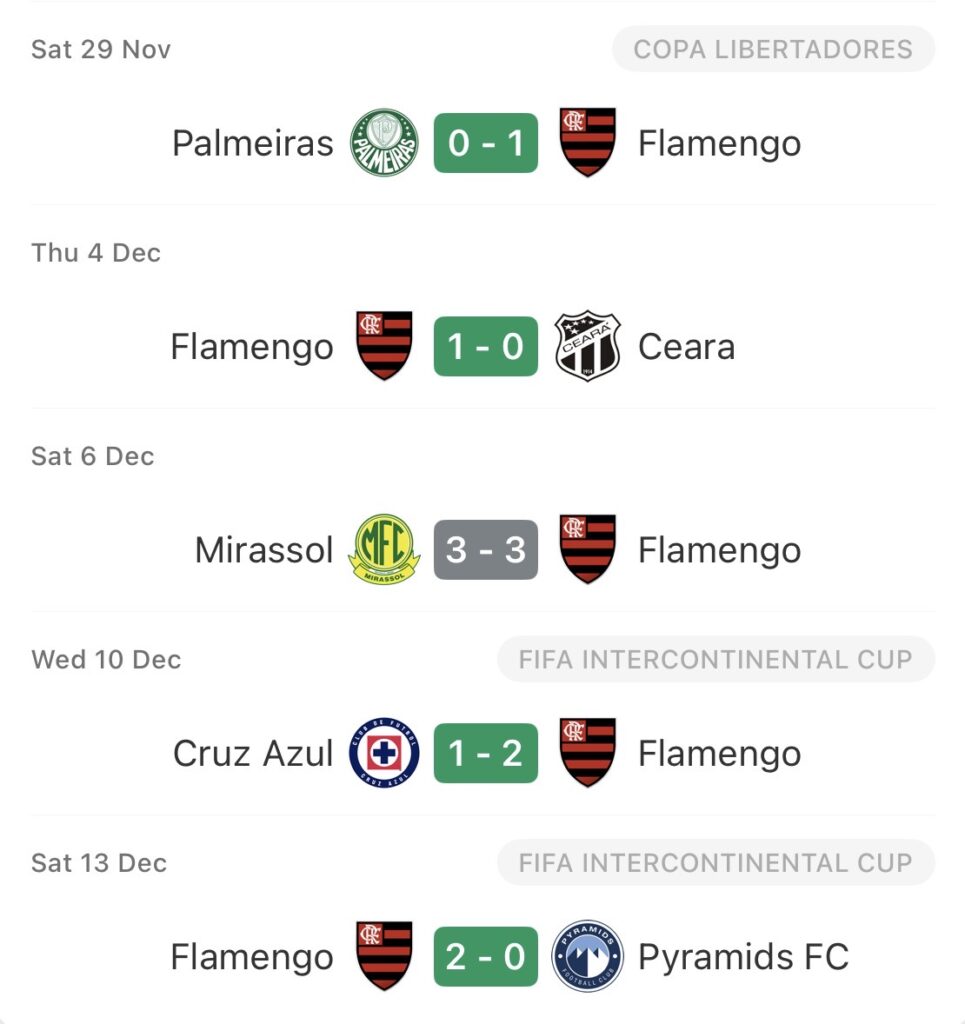This screenshot has width=965, height=1024.
Task: Click the Mirassol team name
Action: coord(264,550)
